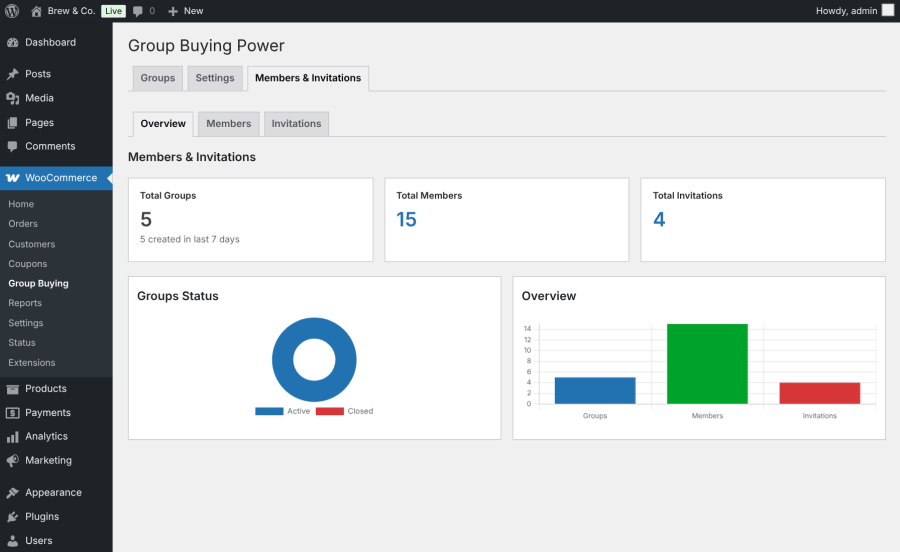
Task: Click the WooCommerce logo icon
Action: [13, 178]
